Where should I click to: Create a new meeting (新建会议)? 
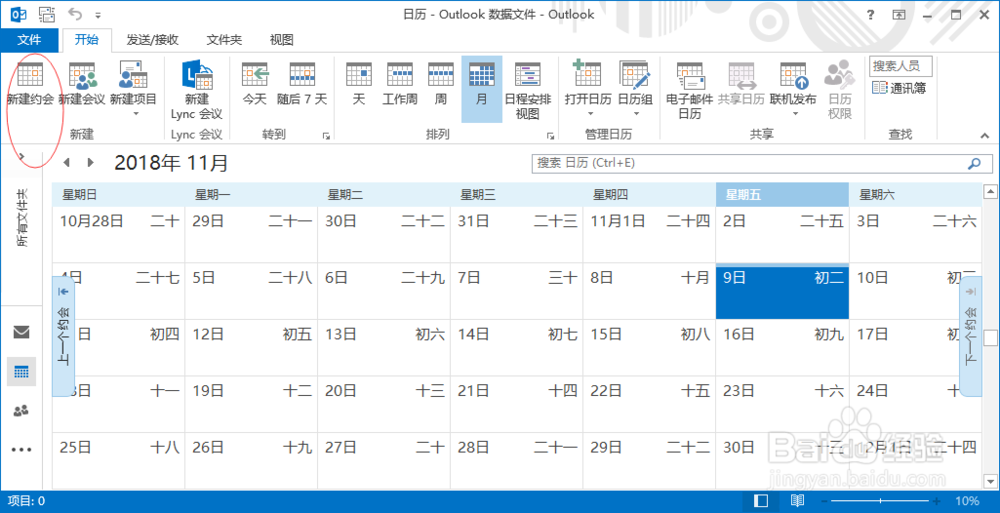pos(82,84)
